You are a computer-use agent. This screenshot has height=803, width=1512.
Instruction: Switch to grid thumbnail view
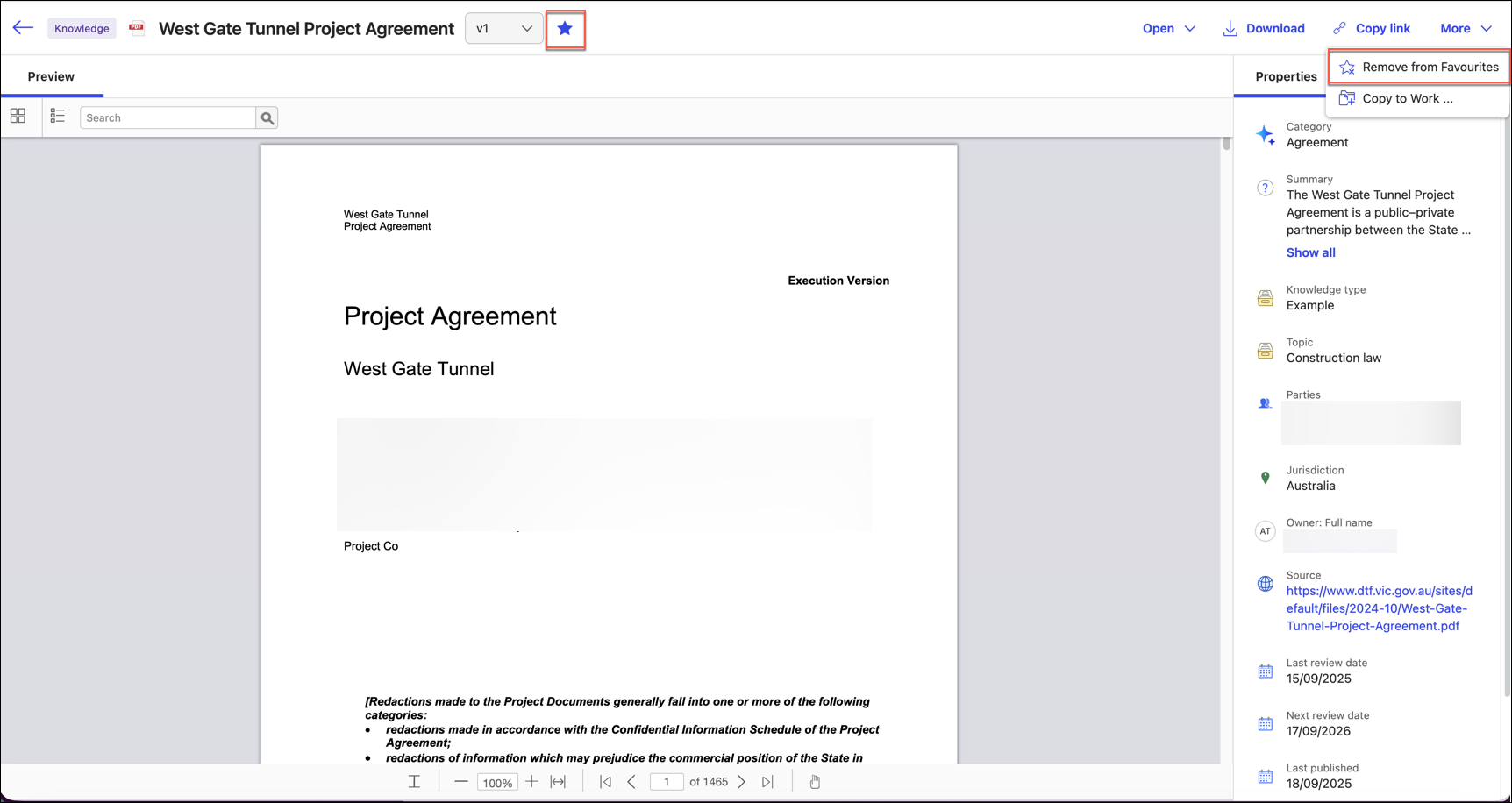click(18, 115)
